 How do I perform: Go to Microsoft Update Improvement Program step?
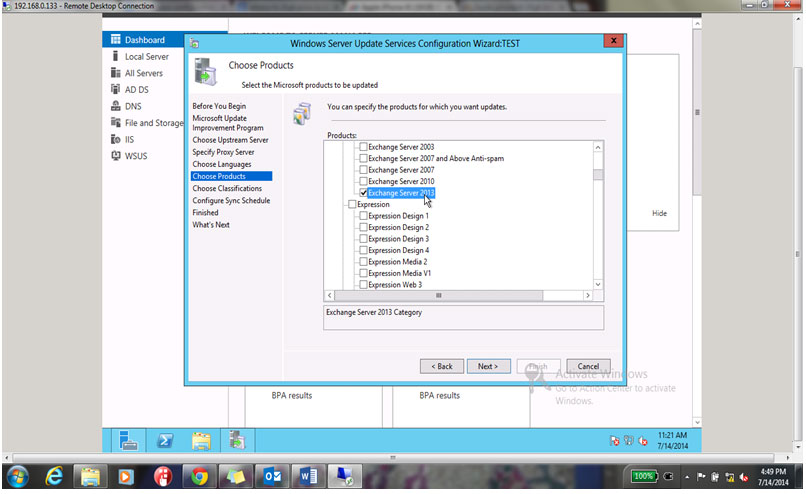point(228,123)
